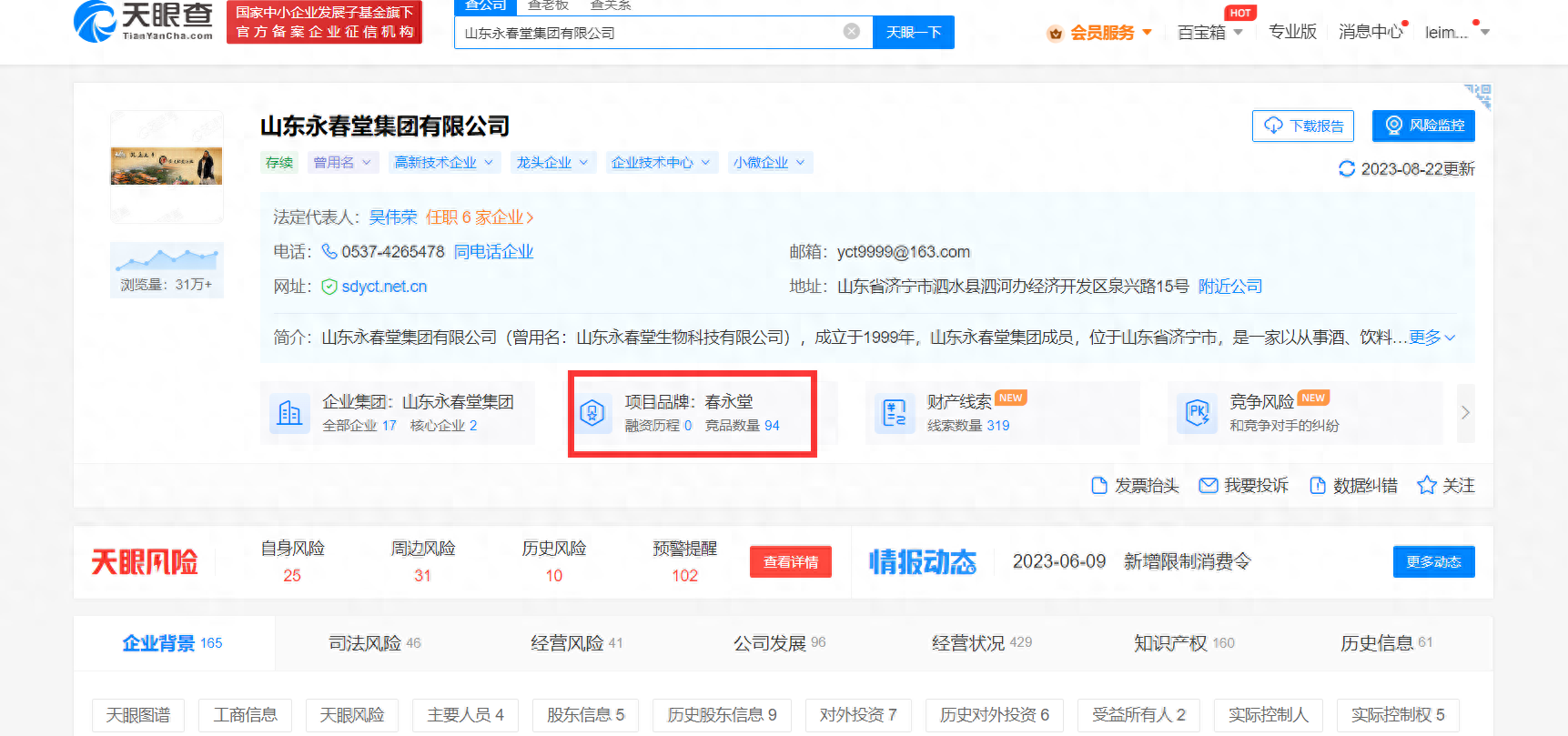Open the 会员服务 dropdown
Screen dimensions: 1568x736
1099,33
